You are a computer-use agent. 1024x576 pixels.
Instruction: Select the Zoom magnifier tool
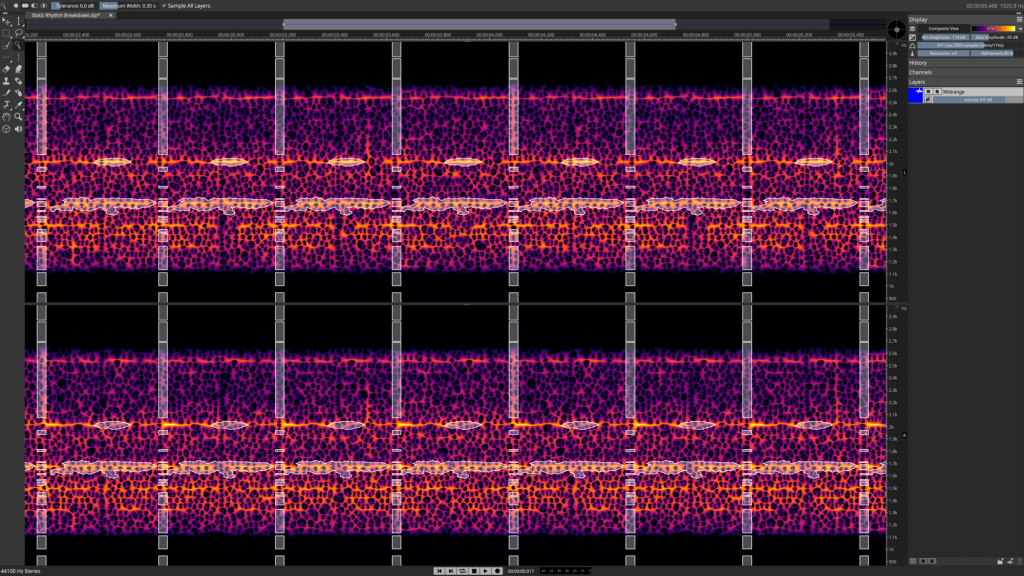18,117
